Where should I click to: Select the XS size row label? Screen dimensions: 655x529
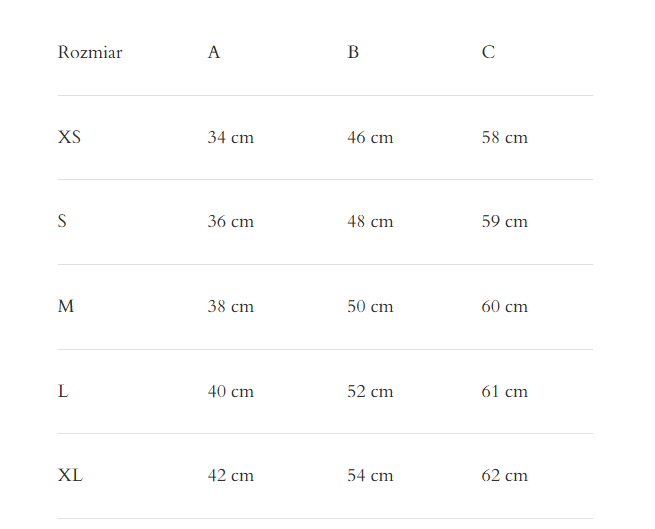(69, 137)
